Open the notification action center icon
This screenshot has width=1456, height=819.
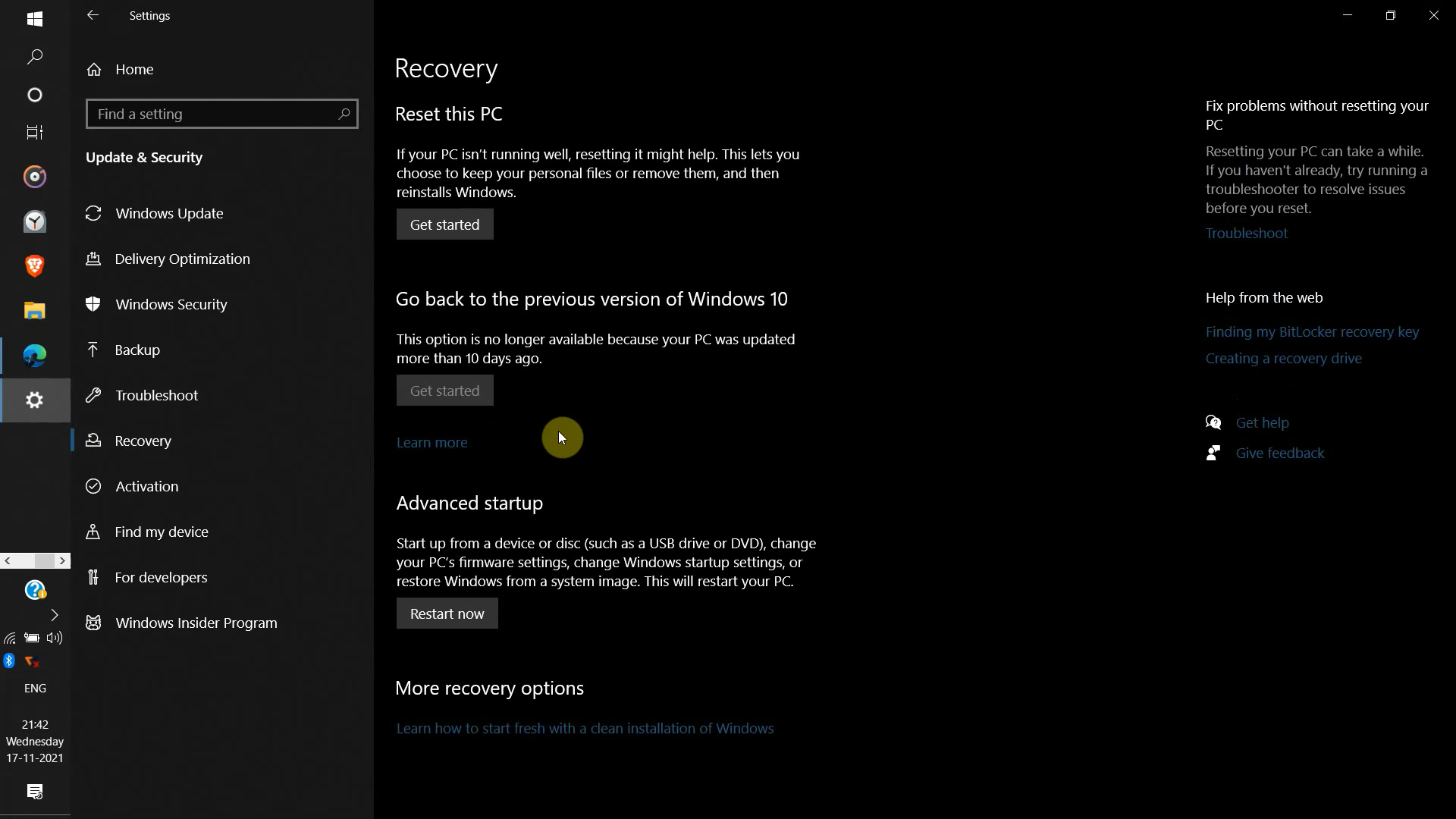click(35, 792)
